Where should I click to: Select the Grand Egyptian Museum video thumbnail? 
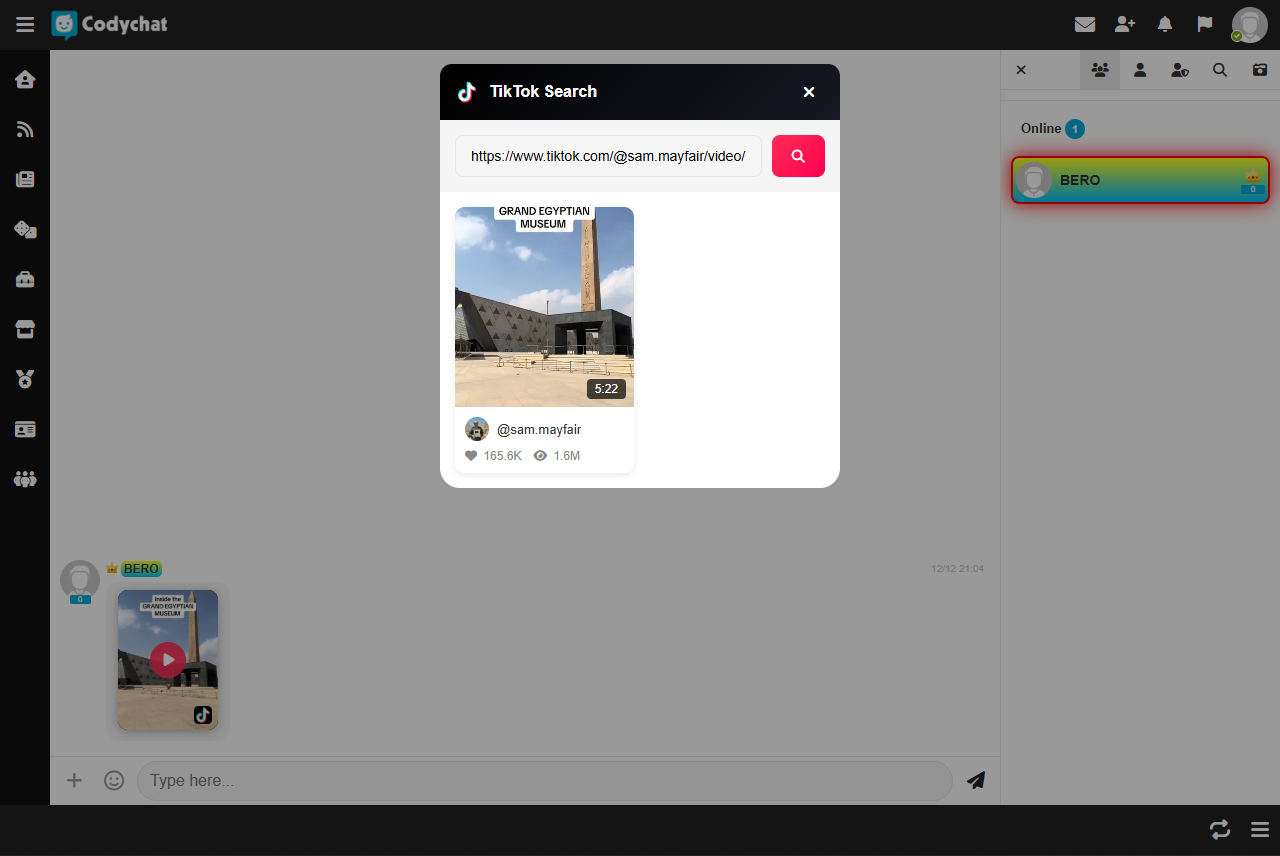pyautogui.click(x=544, y=306)
